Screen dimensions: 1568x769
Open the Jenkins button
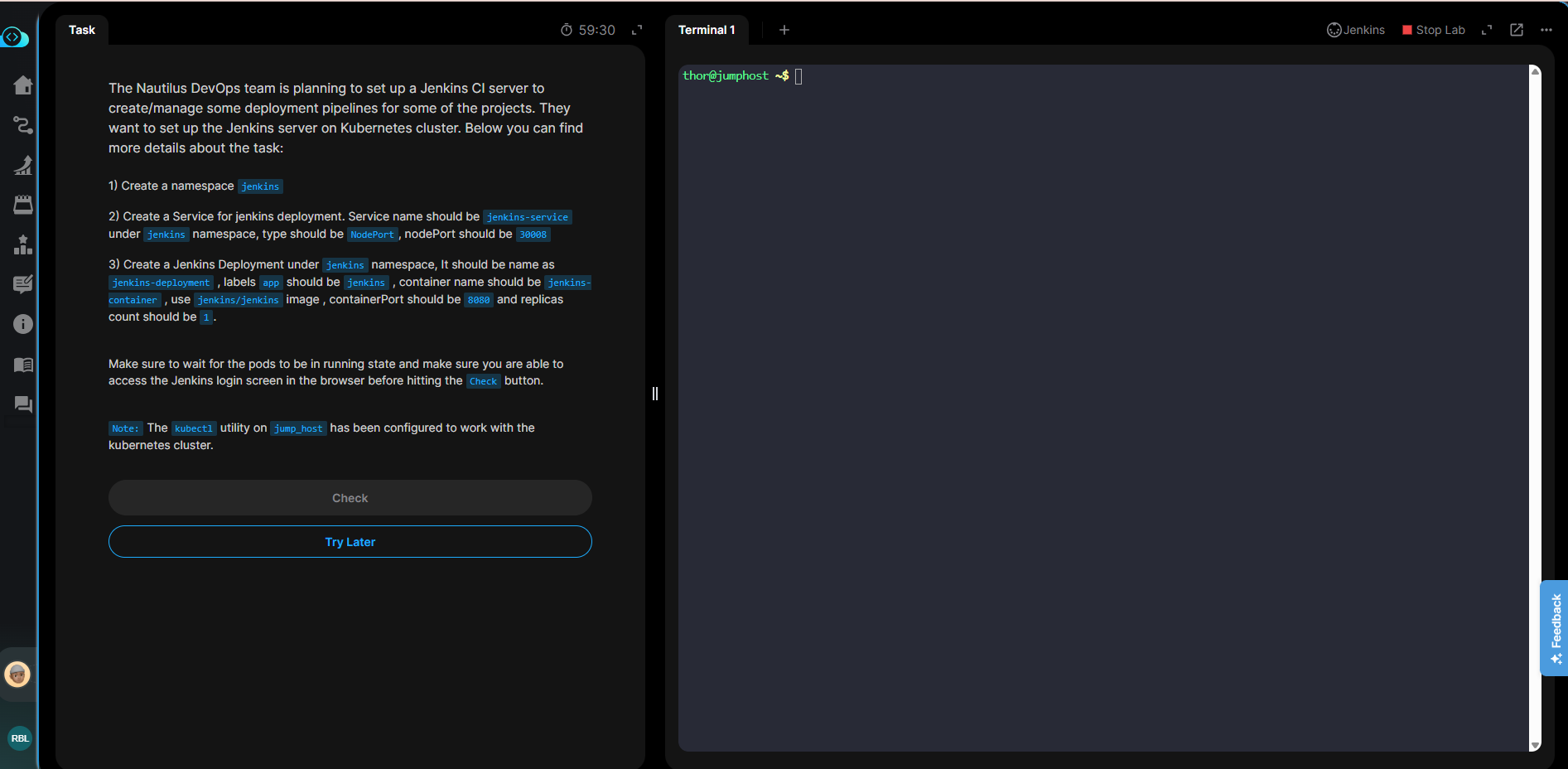pos(1356,30)
